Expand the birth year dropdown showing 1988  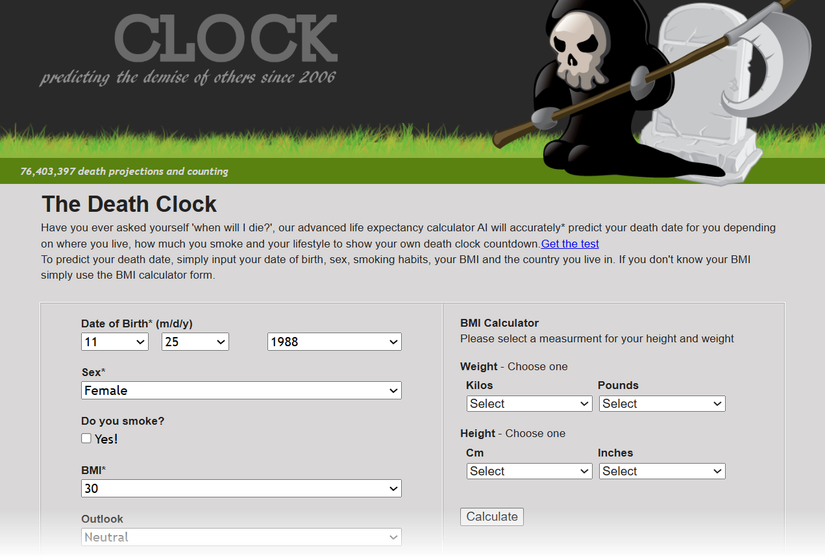coord(334,342)
